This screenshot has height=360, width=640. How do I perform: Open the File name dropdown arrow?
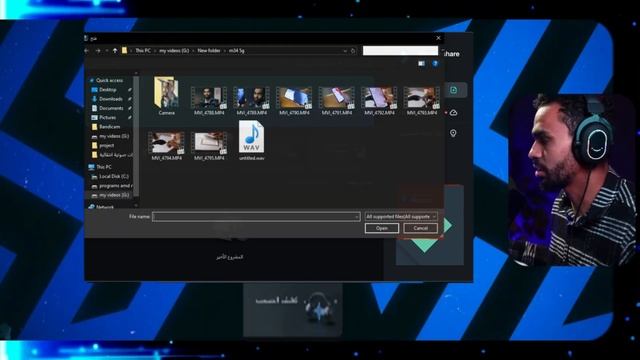357,217
